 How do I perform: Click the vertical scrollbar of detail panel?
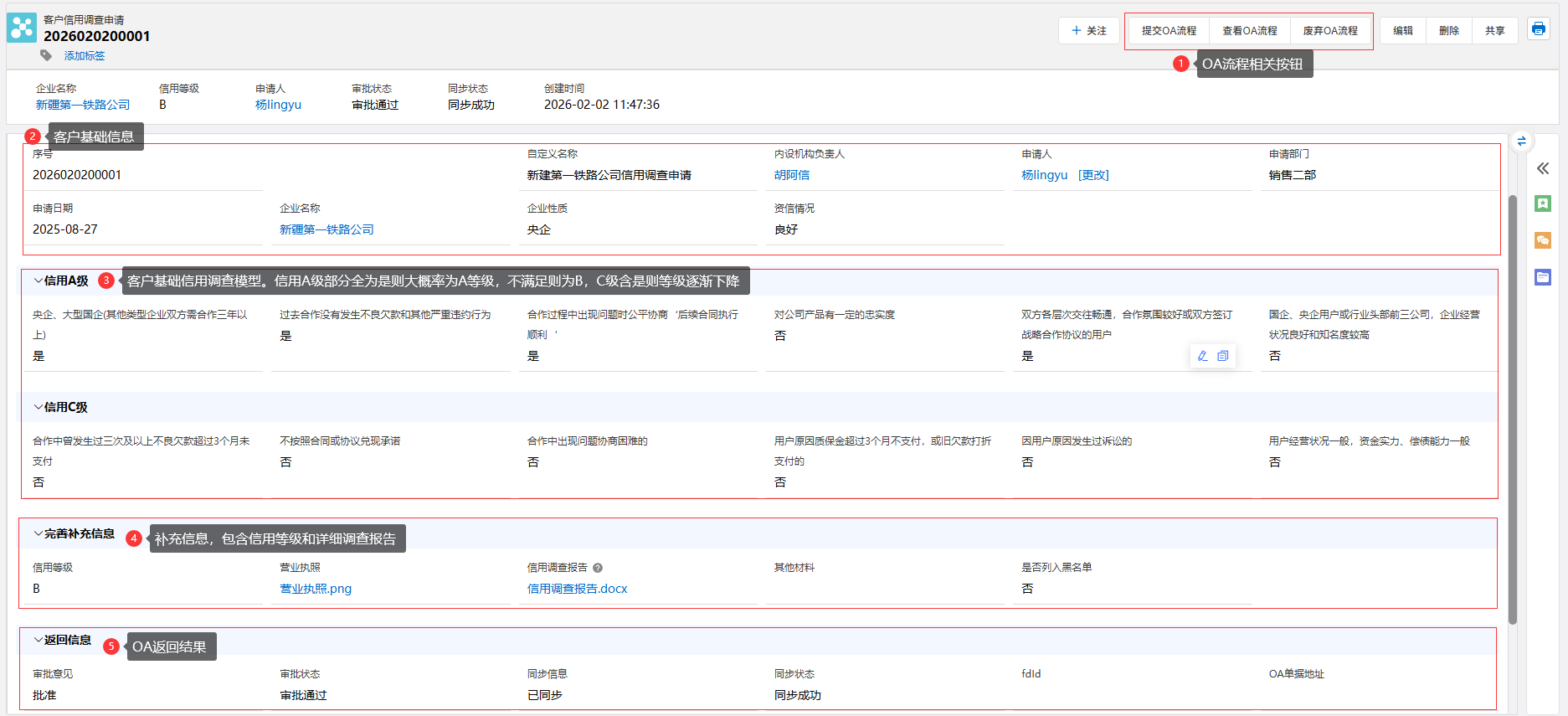click(x=1512, y=409)
